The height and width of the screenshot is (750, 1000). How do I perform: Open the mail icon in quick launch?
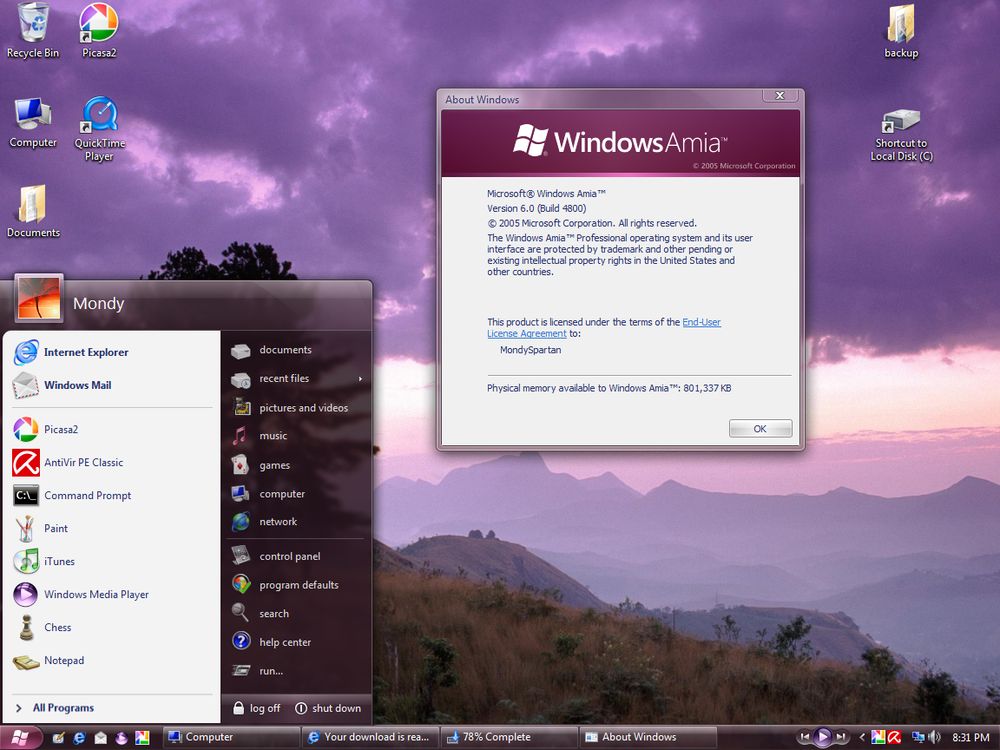point(100,738)
